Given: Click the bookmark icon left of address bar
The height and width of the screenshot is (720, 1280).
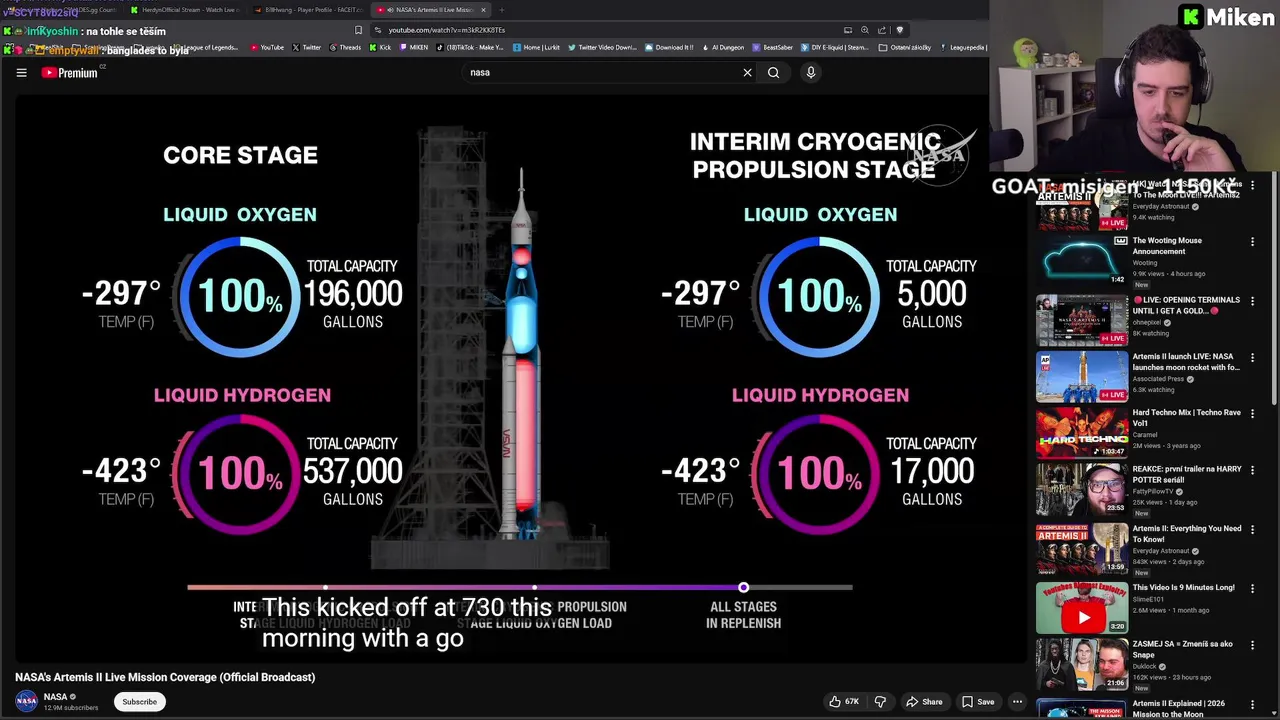Looking at the screenshot, I should point(358,30).
